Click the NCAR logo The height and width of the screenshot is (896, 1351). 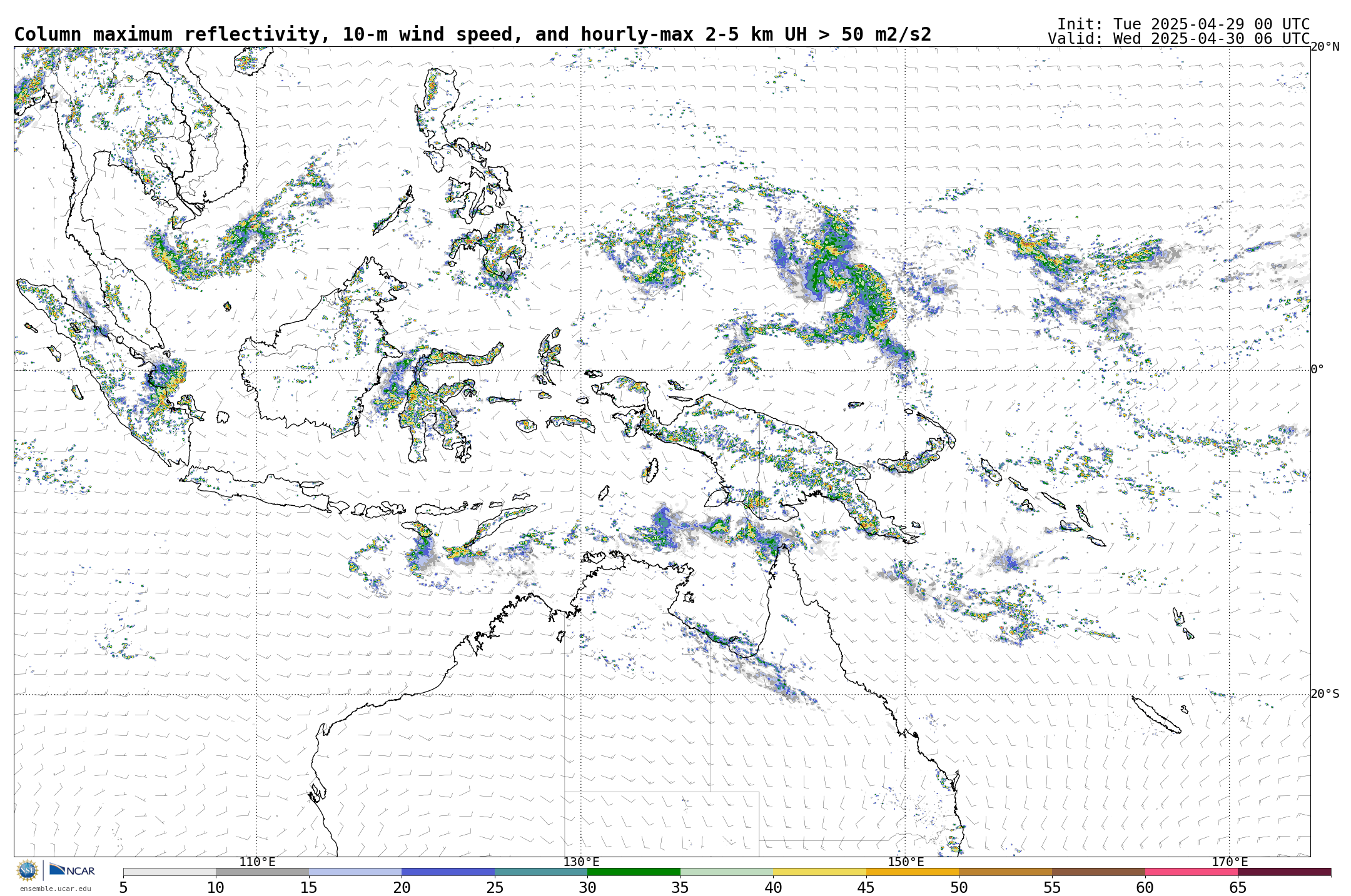[72, 870]
